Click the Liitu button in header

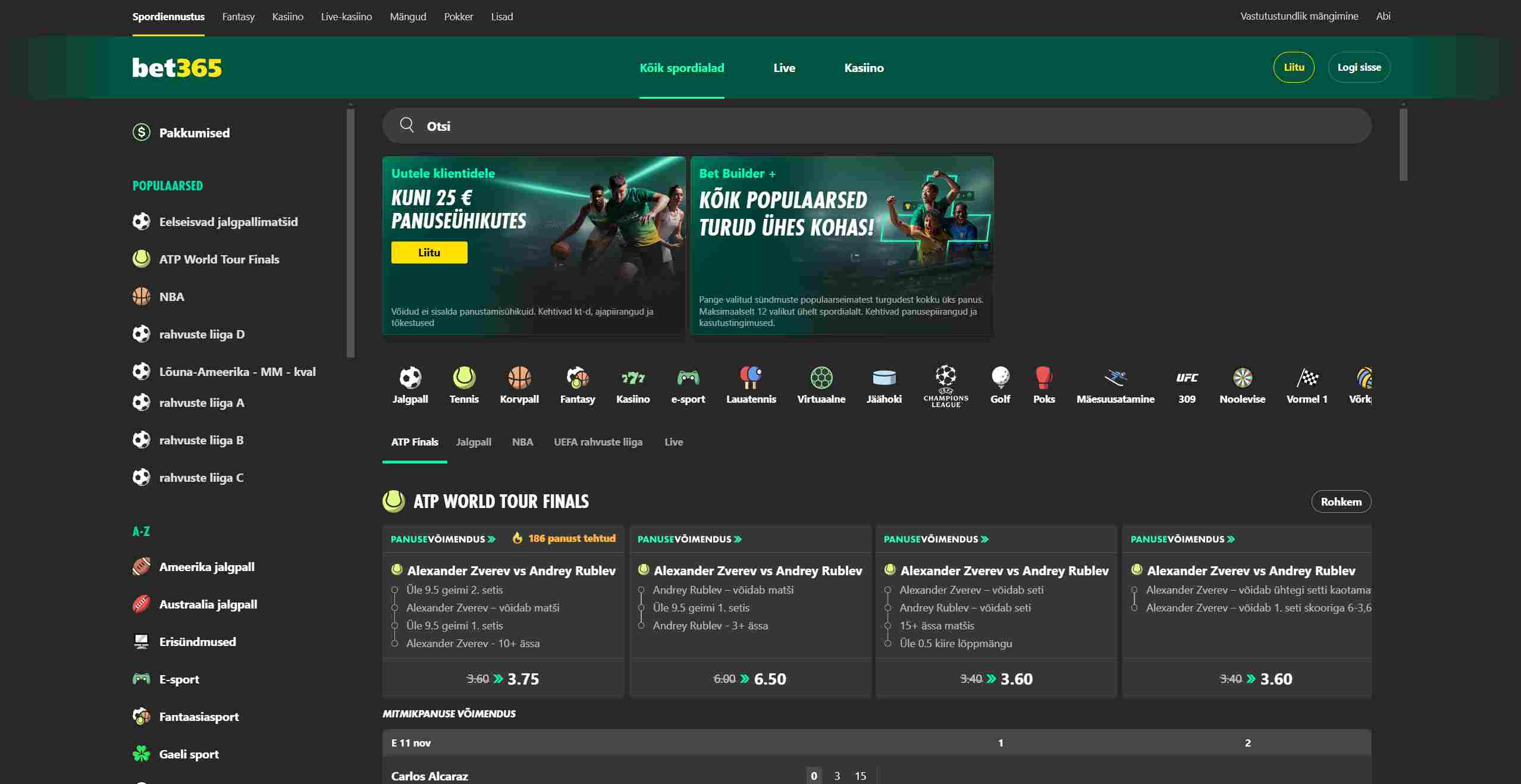[1294, 67]
